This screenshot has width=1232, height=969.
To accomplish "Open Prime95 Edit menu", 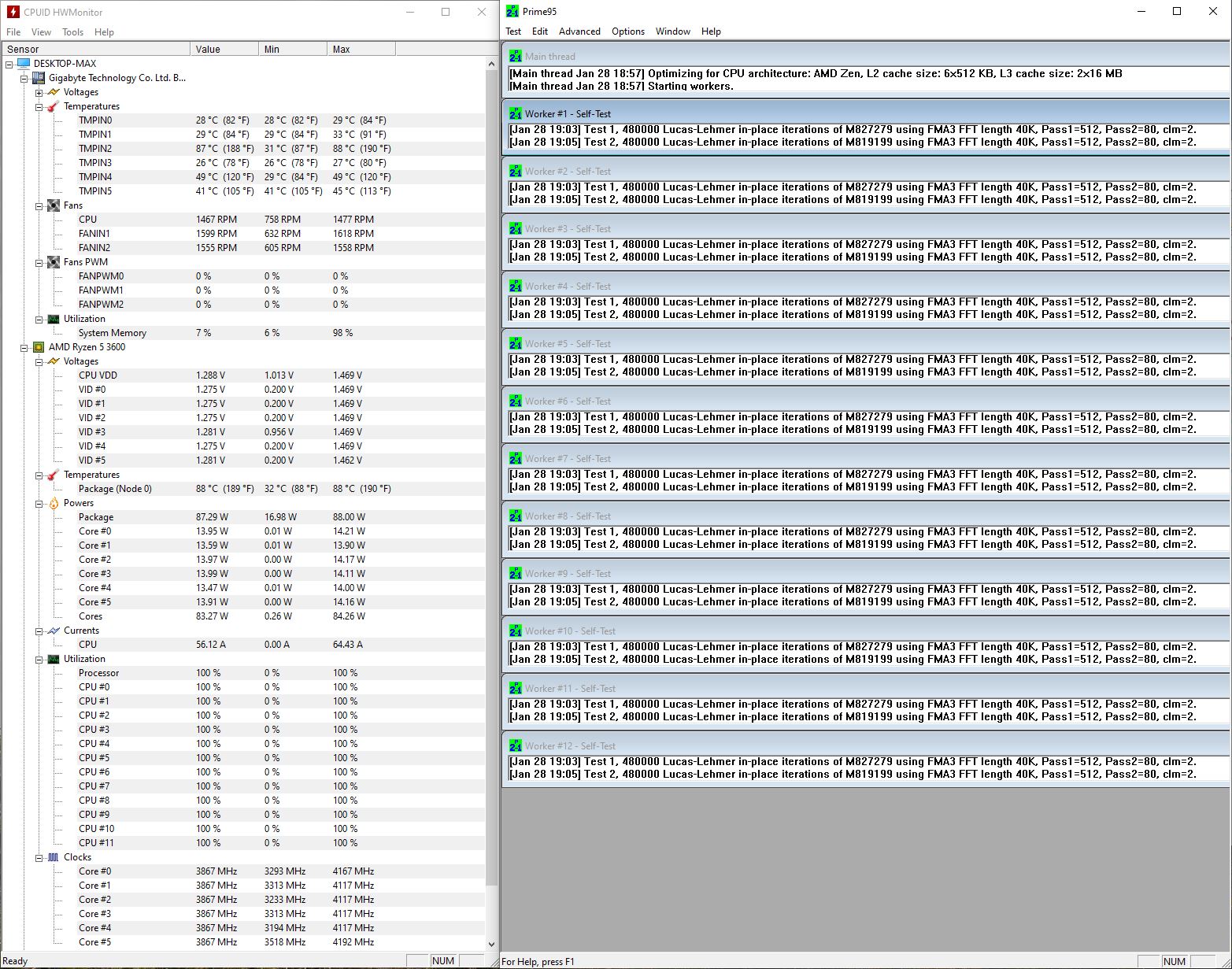I will [540, 31].
